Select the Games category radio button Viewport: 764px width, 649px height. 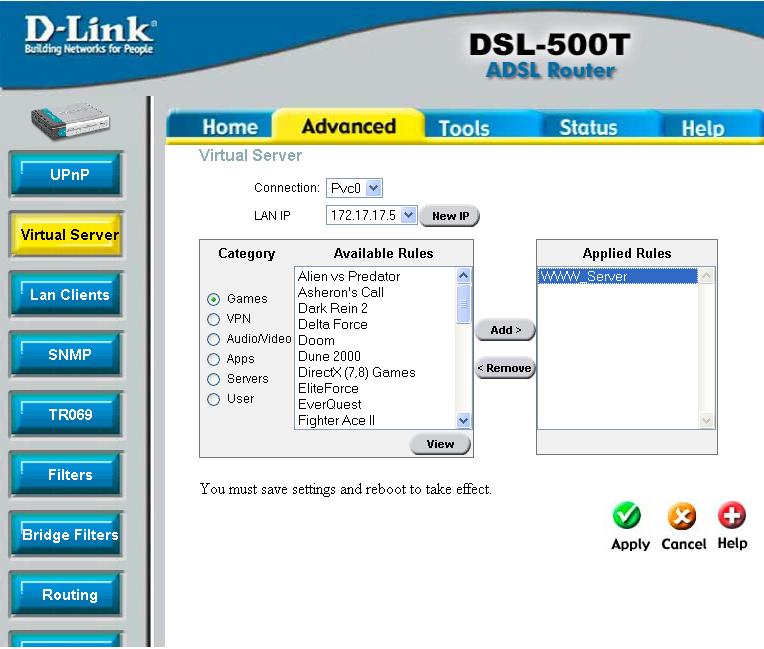tap(213, 299)
